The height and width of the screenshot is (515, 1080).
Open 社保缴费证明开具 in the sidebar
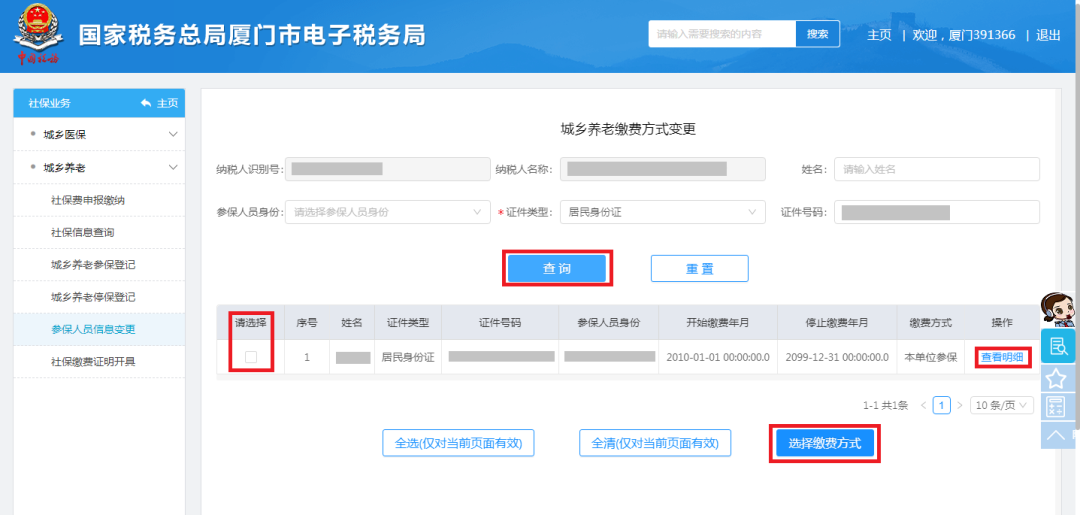click(x=93, y=361)
